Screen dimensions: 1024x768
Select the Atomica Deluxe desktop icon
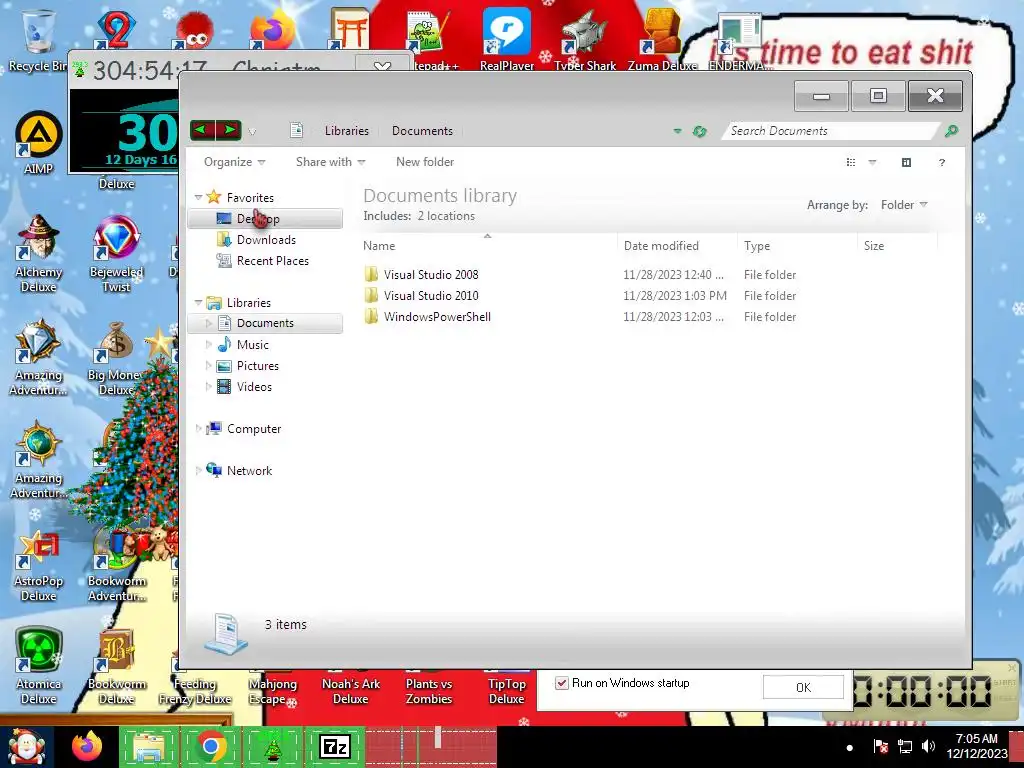tap(38, 666)
